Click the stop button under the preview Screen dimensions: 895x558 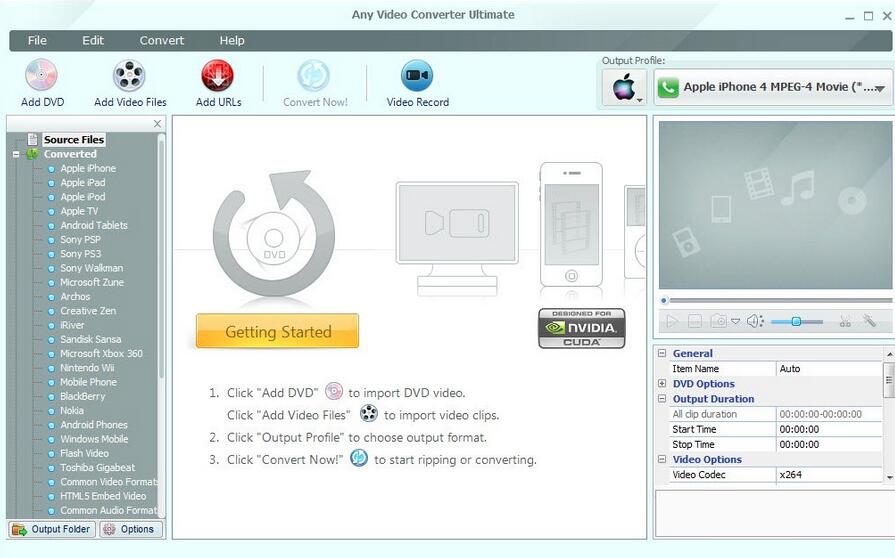695,322
